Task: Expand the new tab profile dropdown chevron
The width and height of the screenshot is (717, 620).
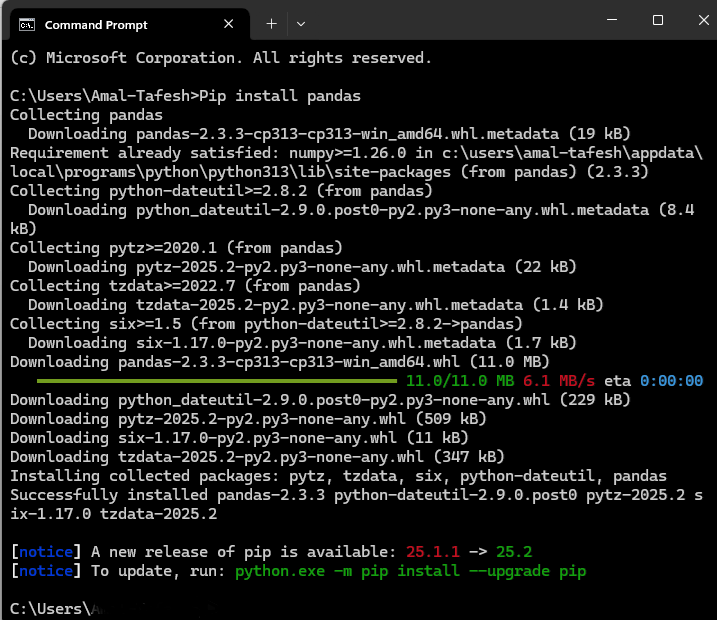Action: pyautogui.click(x=301, y=23)
